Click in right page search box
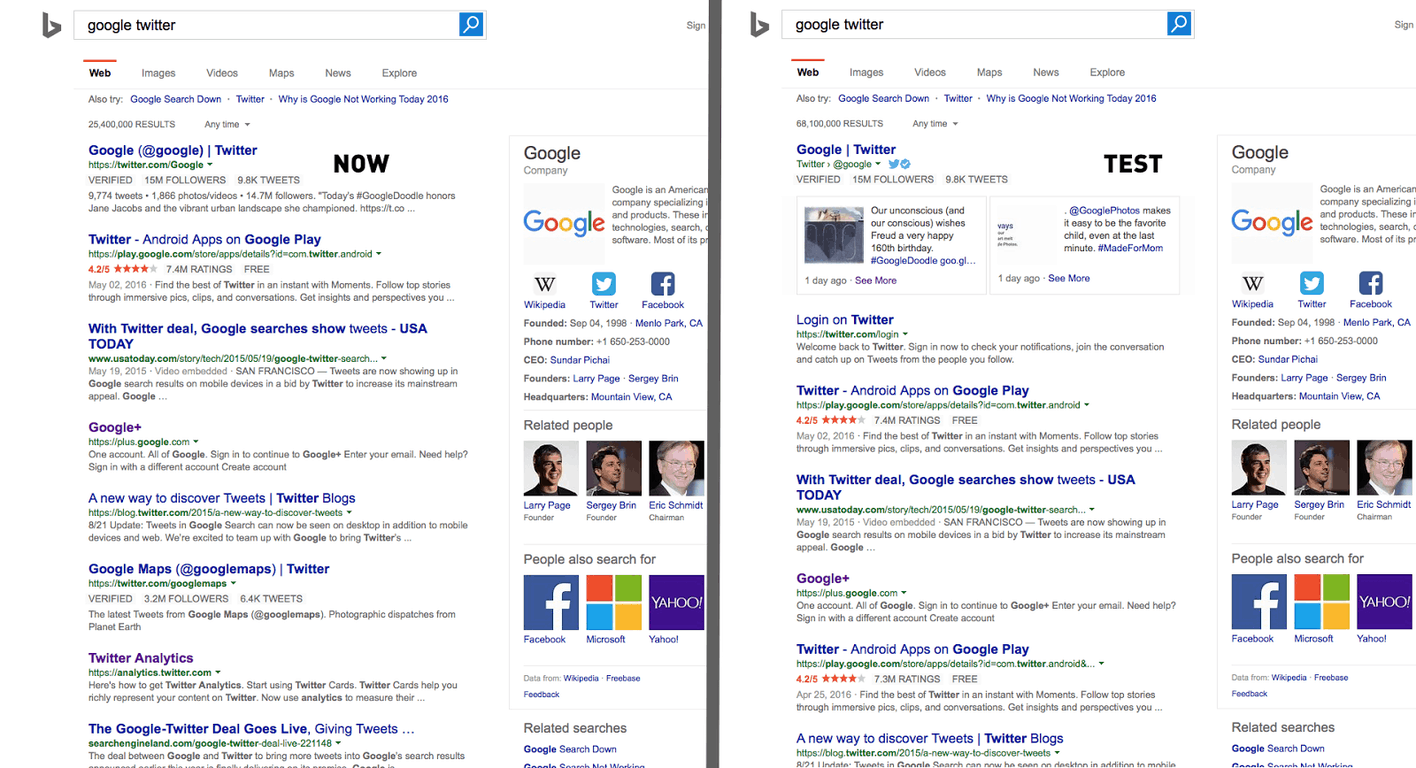 (x=974, y=24)
